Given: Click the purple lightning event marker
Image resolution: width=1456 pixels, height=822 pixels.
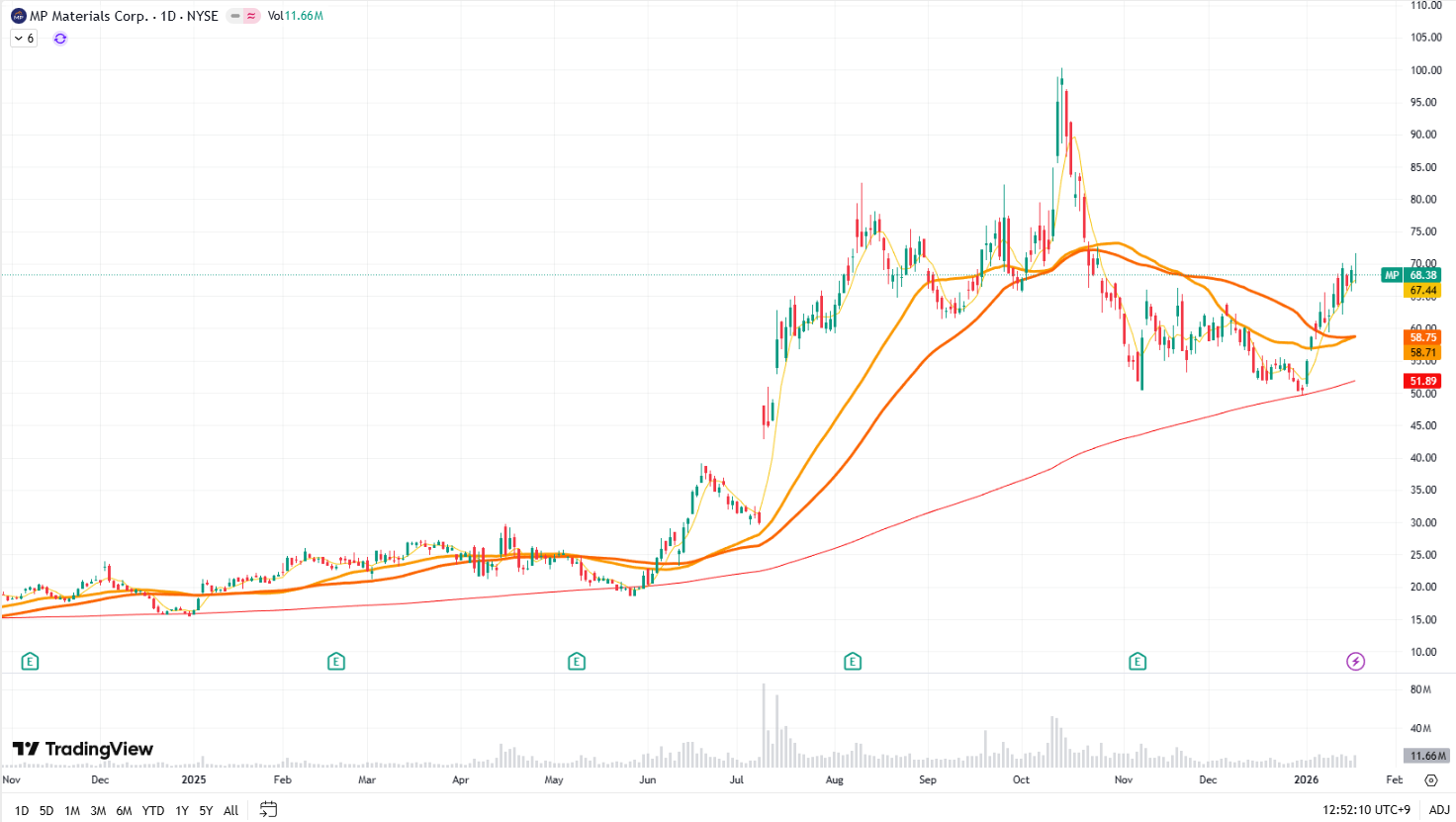Looking at the screenshot, I should click(1356, 661).
